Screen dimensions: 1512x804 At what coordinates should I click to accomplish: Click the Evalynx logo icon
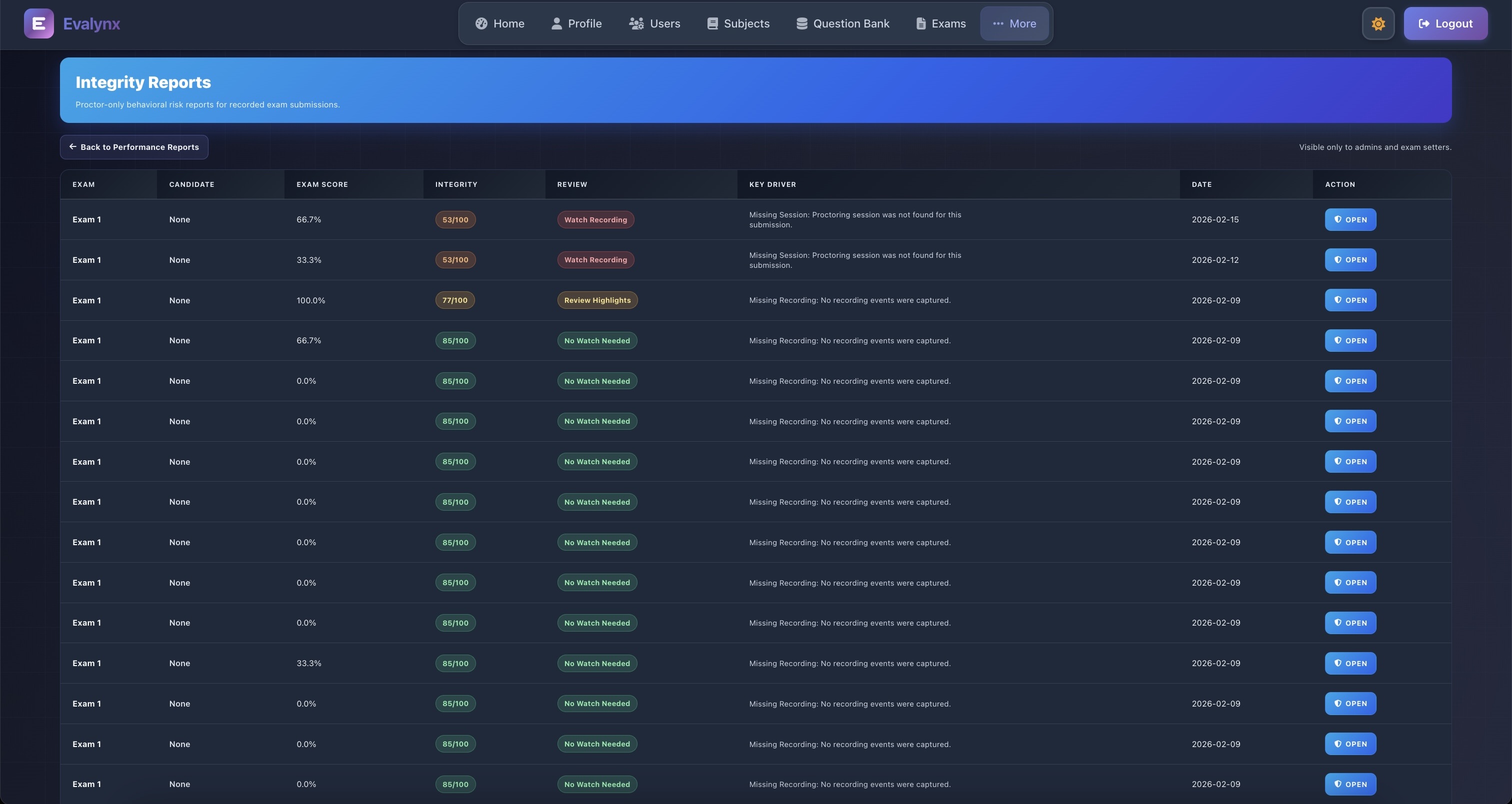point(38,23)
